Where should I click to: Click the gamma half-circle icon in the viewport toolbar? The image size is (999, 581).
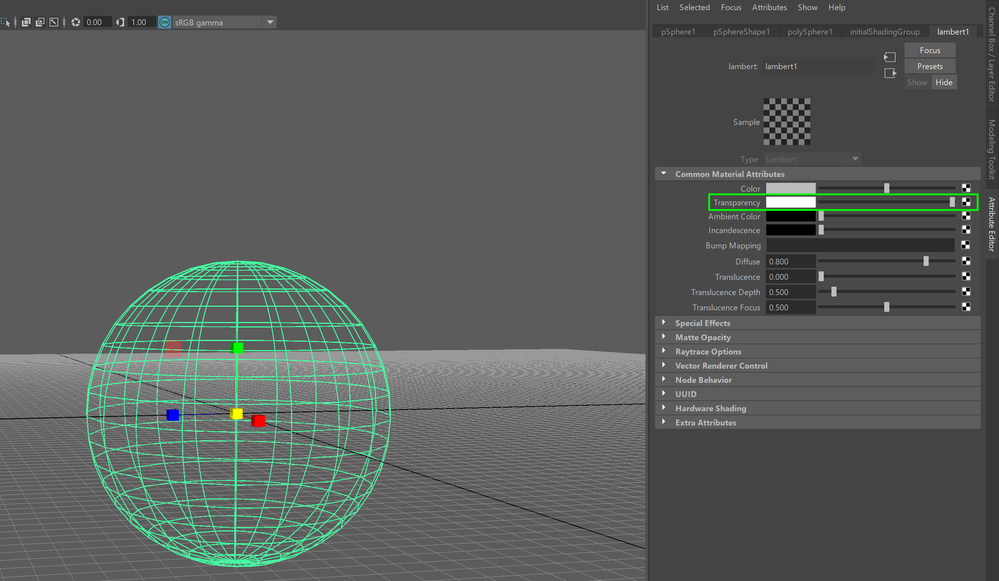tap(120, 22)
